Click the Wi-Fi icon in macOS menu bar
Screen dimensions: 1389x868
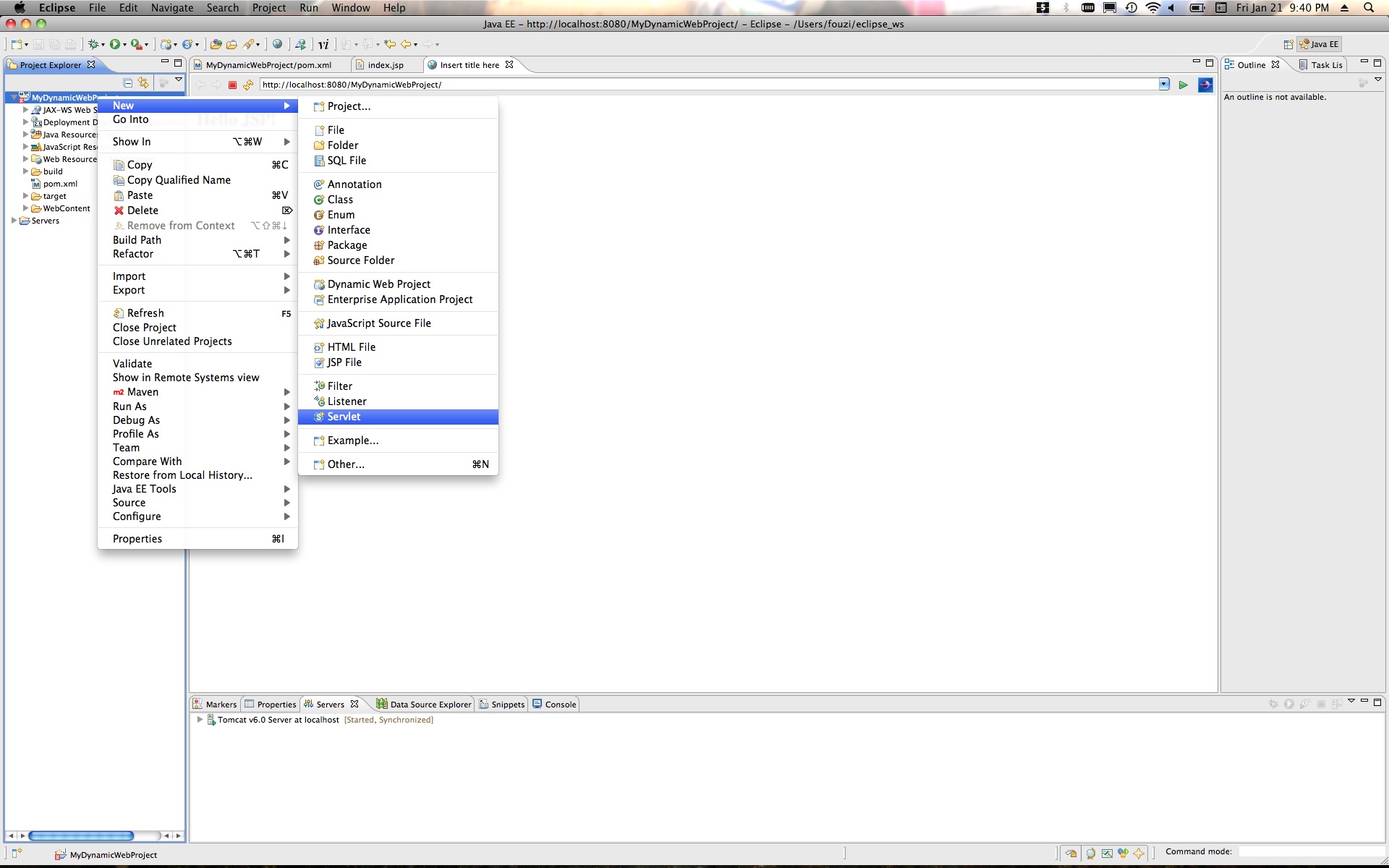[1153, 7]
